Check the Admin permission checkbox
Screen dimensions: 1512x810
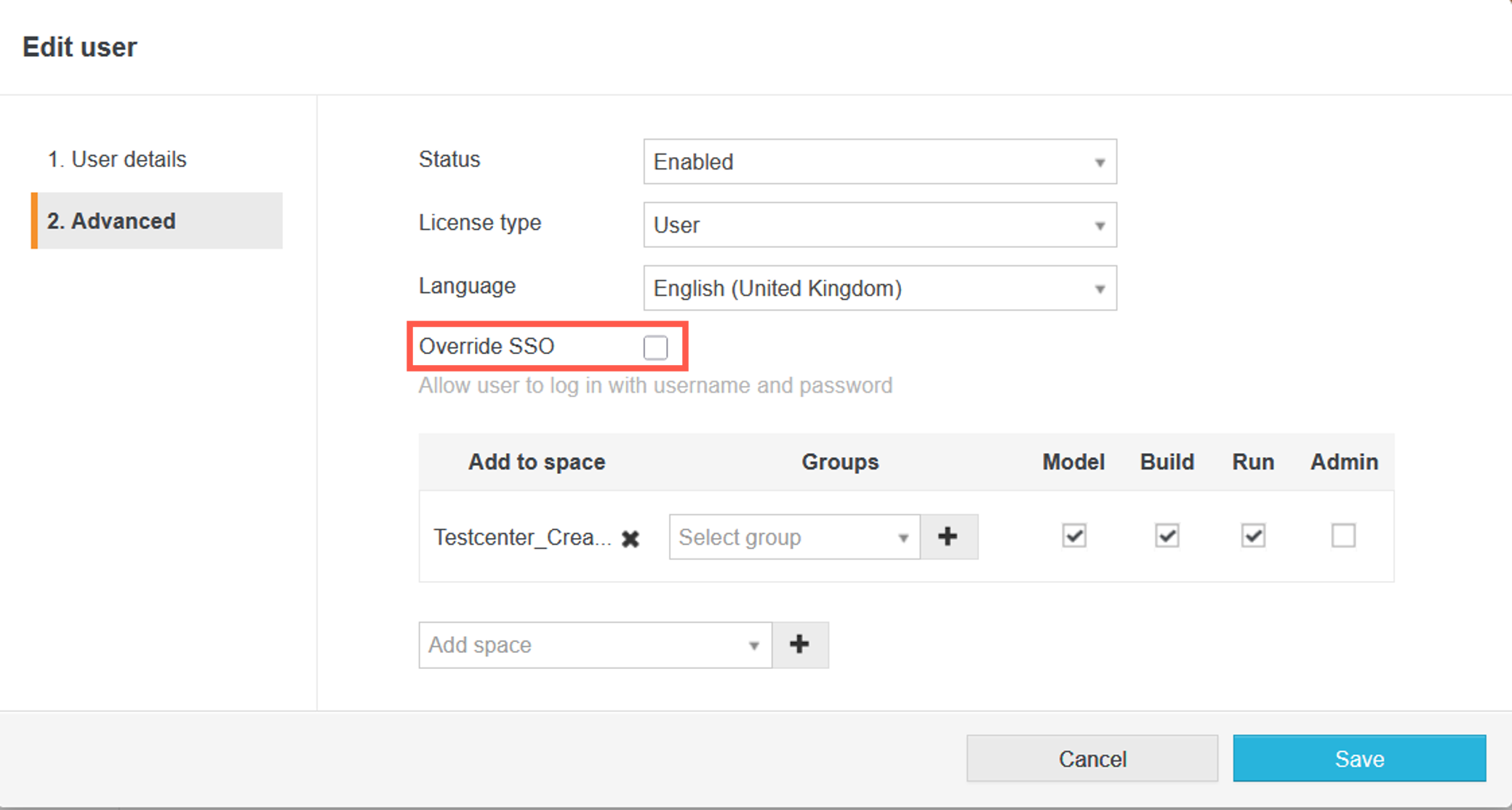pos(1343,536)
